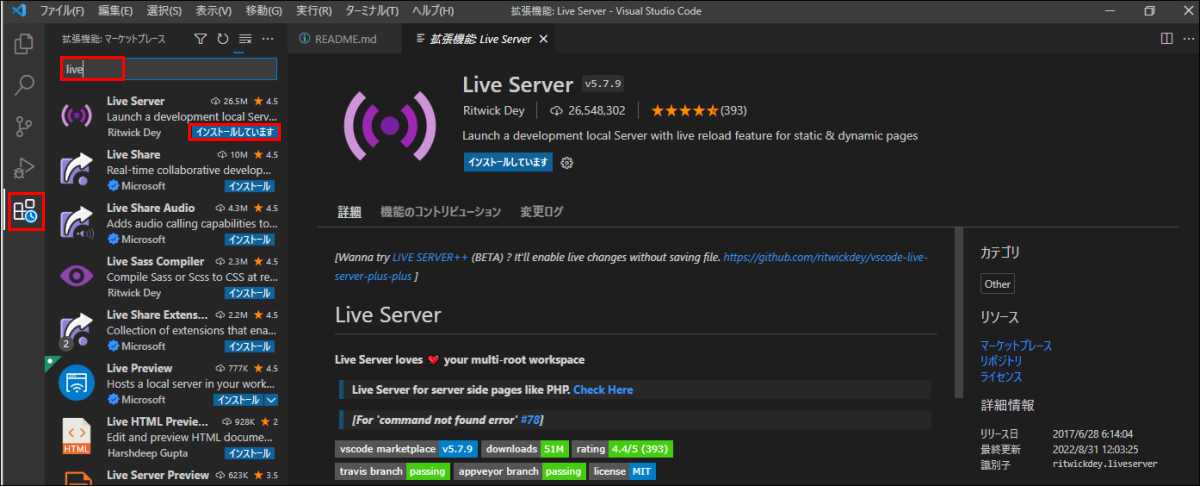Install Live Sass Compiler extension
Image resolution: width=1201 pixels, height=487 pixels.
coord(250,293)
